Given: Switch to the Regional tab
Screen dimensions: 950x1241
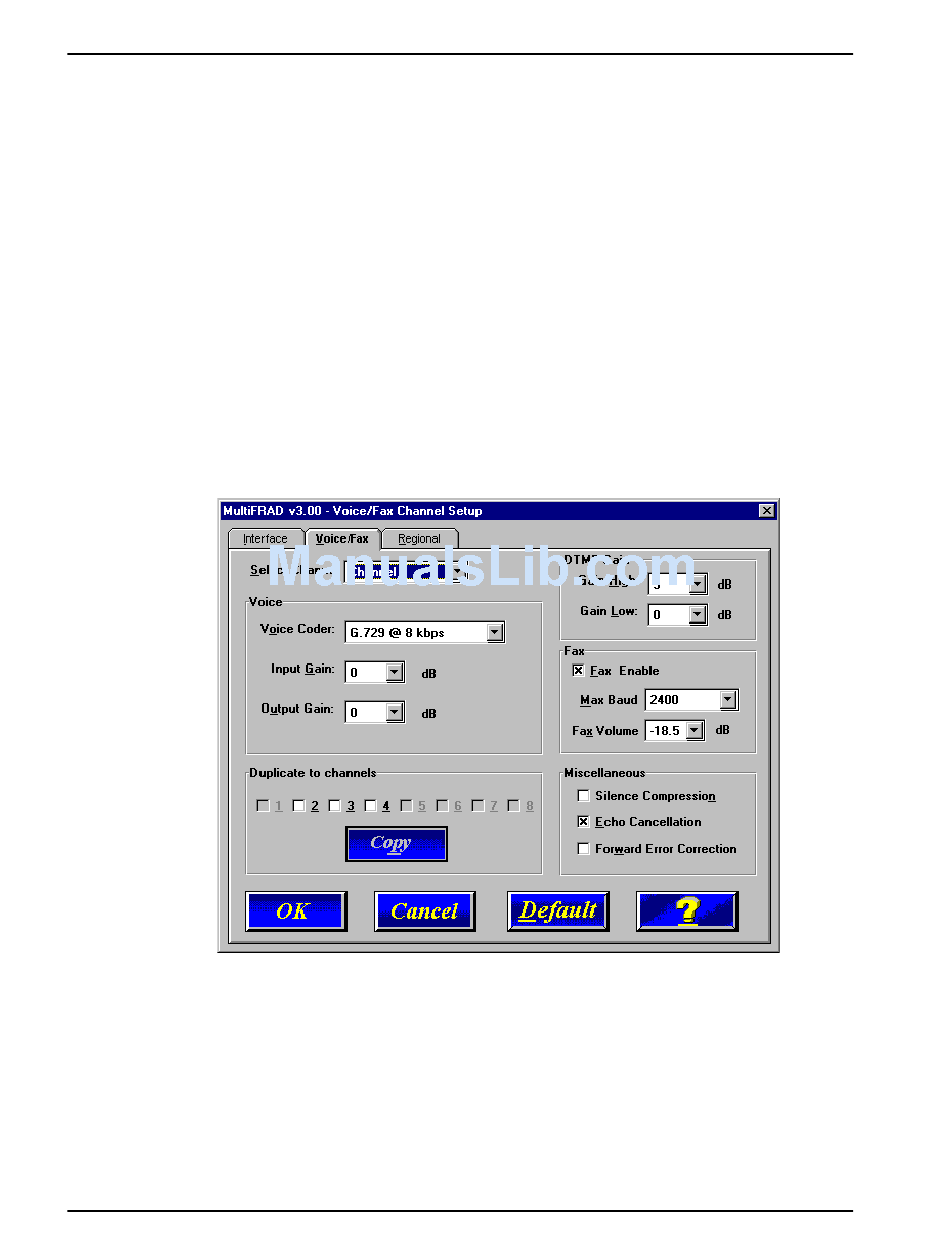Looking at the screenshot, I should tap(419, 539).
